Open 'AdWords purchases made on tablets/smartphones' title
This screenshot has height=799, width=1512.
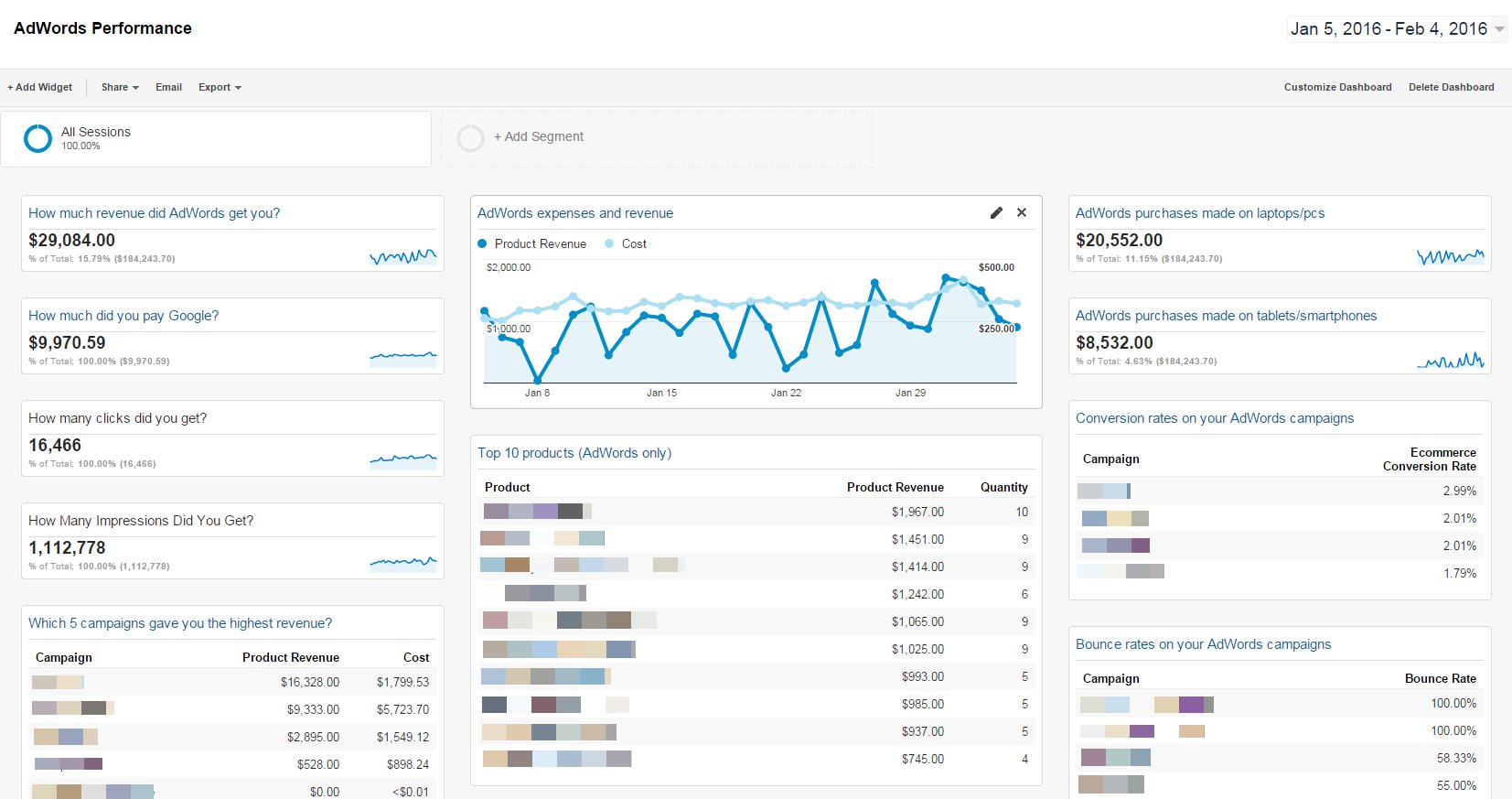tap(1226, 316)
